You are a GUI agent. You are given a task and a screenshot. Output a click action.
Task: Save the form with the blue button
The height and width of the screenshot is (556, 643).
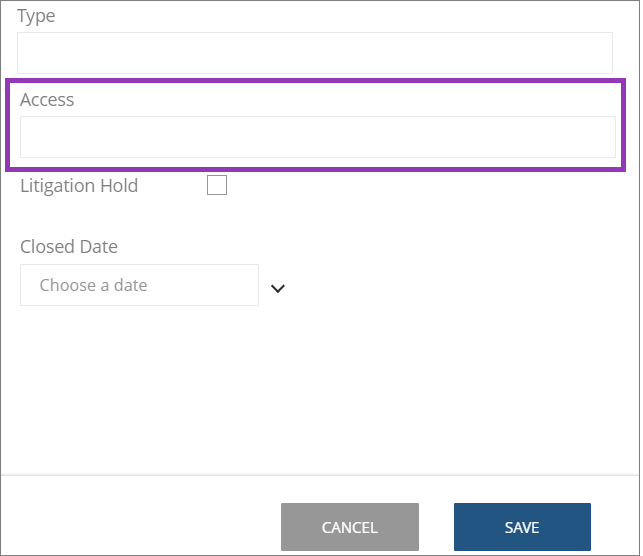pyautogui.click(x=522, y=527)
